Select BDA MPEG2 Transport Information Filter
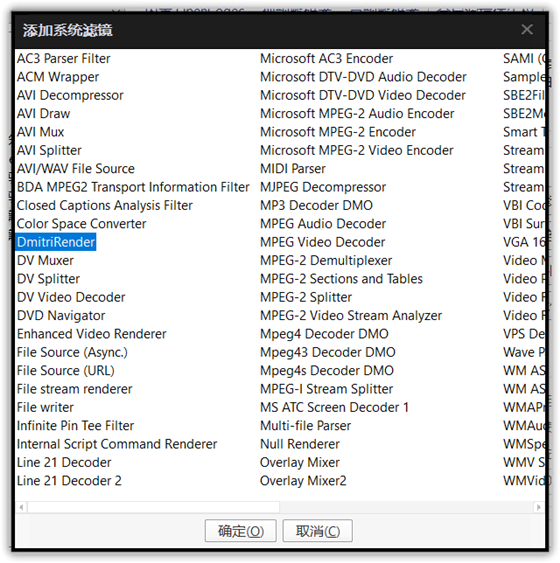Viewport: 560px width, 563px height. [133, 187]
